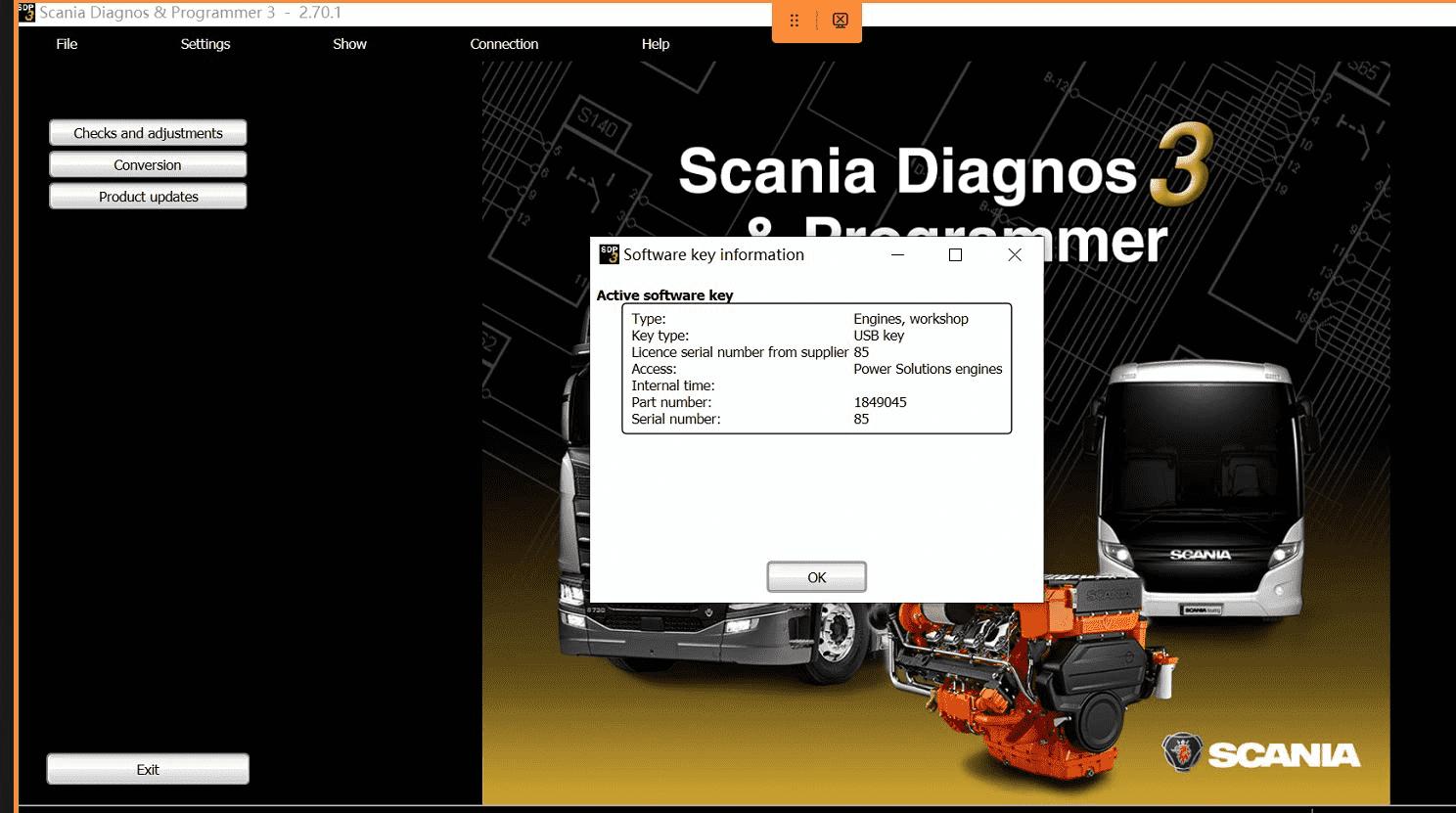The image size is (1456, 813).
Task: Open the File menu
Action: 67,44
